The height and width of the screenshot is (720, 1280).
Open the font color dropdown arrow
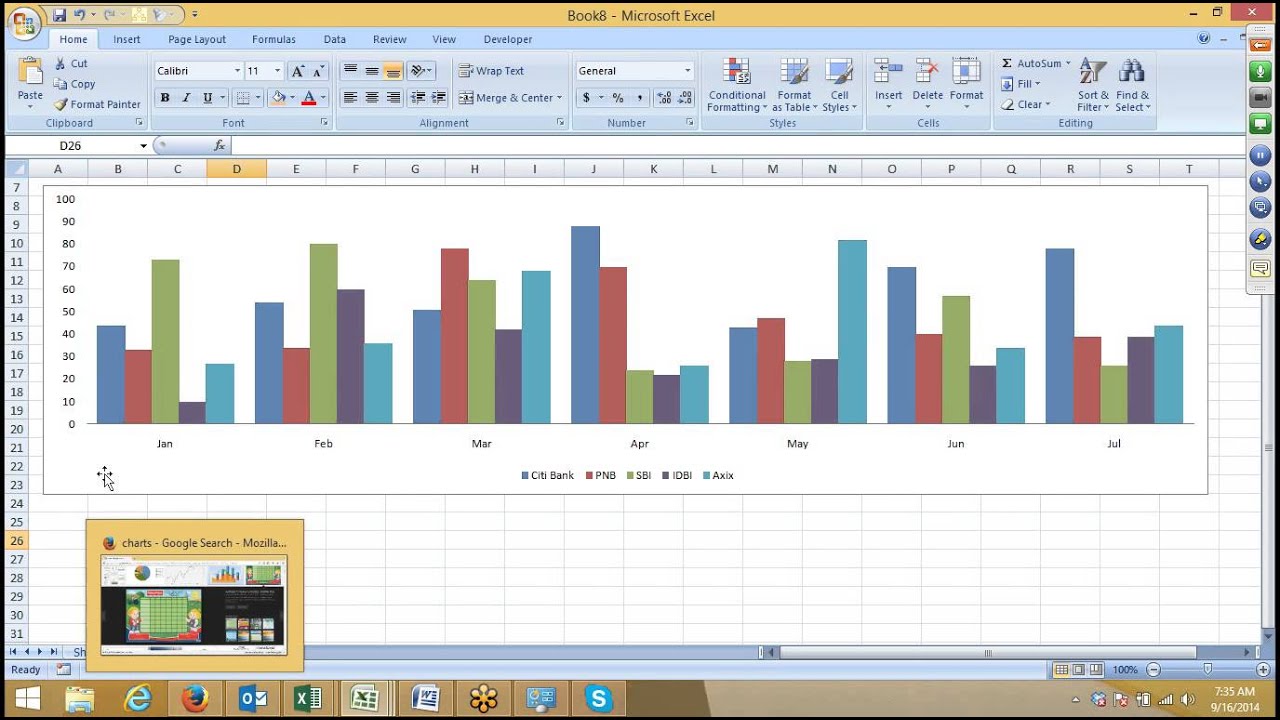[x=323, y=98]
